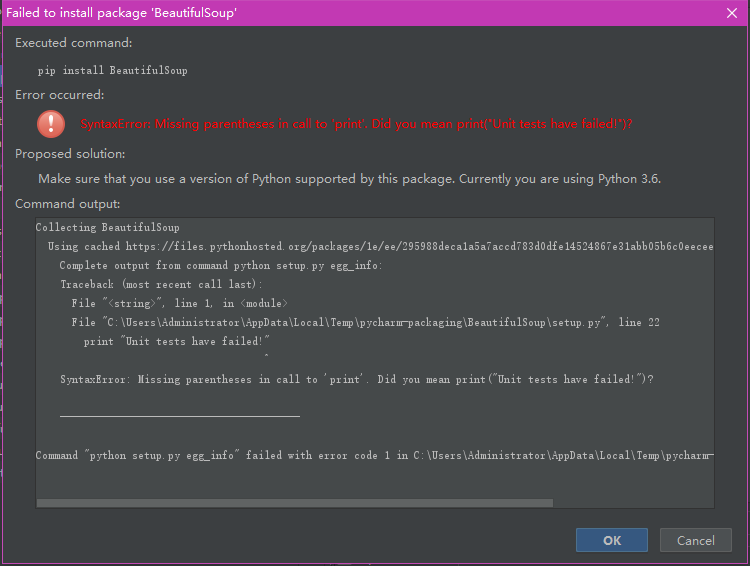This screenshot has height=566, width=750.
Task: Click the SyntaxError line in command output
Action: pyautogui.click(x=357, y=379)
